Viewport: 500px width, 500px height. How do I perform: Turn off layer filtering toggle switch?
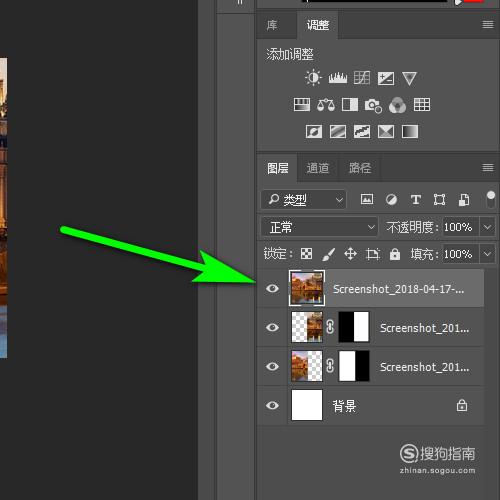[491, 199]
